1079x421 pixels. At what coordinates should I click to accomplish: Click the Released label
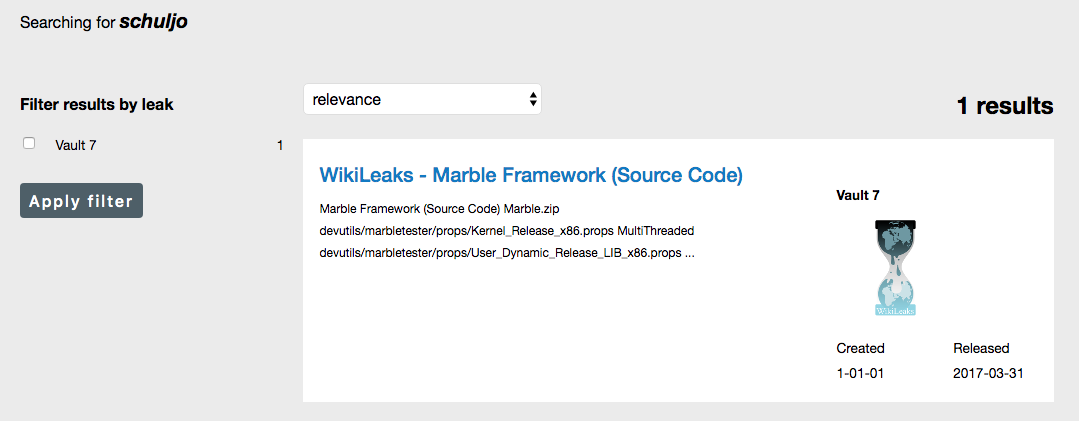981,348
